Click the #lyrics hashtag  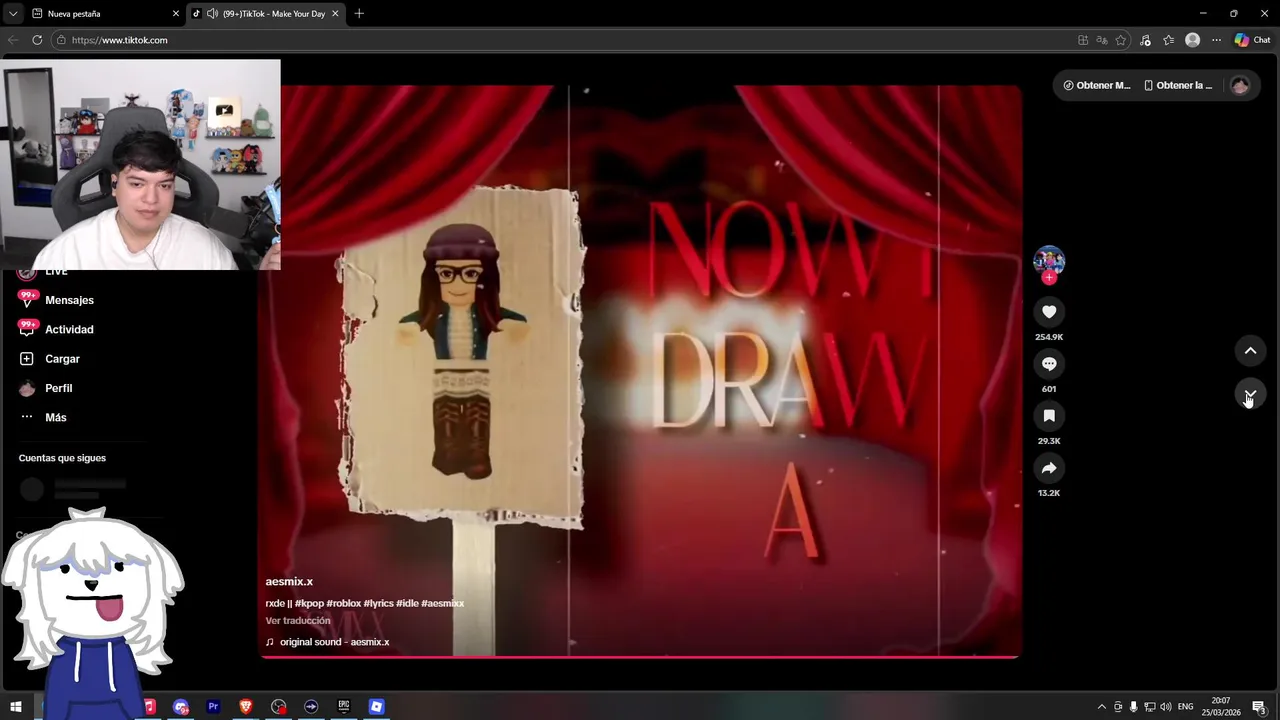[x=379, y=603]
